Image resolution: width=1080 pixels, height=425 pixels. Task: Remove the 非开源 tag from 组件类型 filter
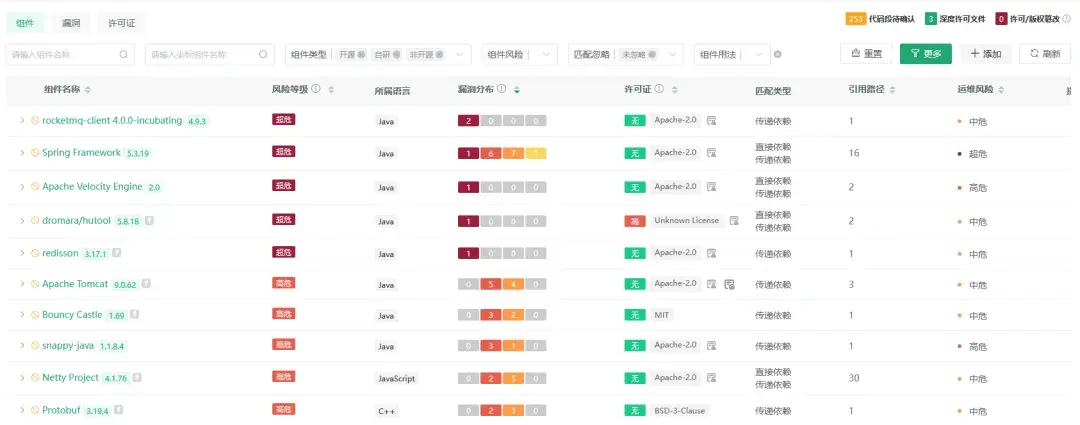(439, 54)
